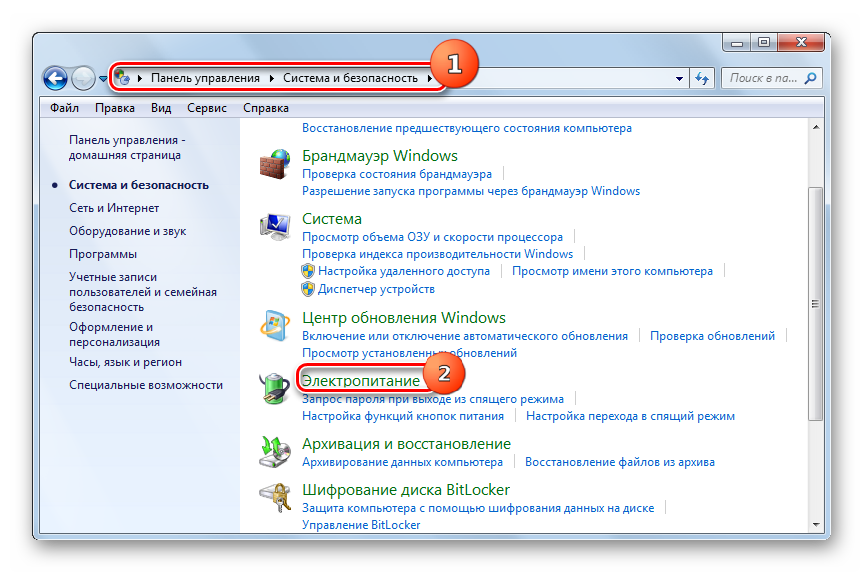Screen dimensions: 864x573
Task: Click shield icon next to Диспетчер устройств
Action: click(308, 289)
